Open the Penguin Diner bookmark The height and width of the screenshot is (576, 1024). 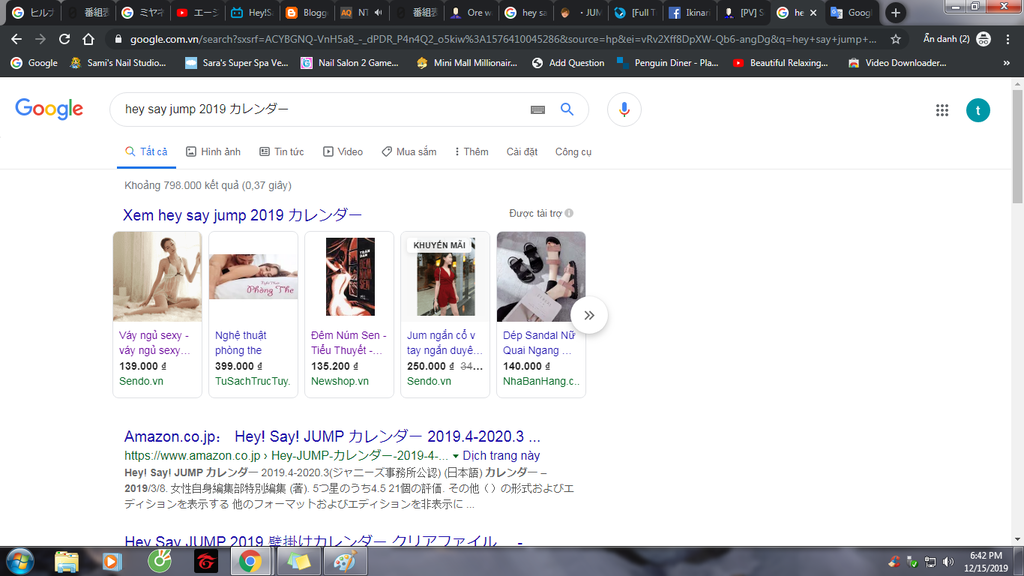(667, 63)
